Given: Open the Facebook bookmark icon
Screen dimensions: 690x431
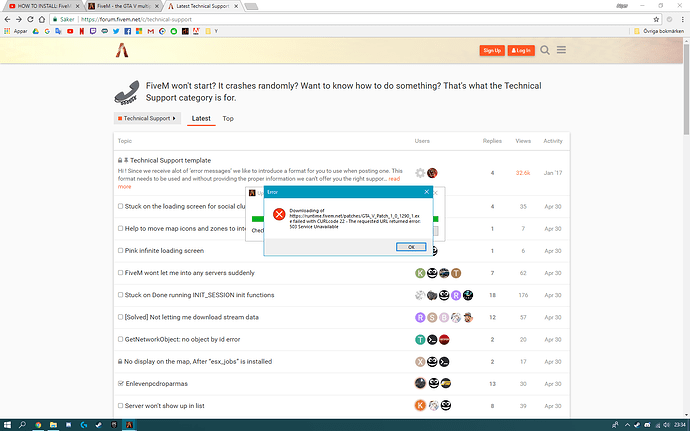Looking at the screenshot, I should click(128, 31).
